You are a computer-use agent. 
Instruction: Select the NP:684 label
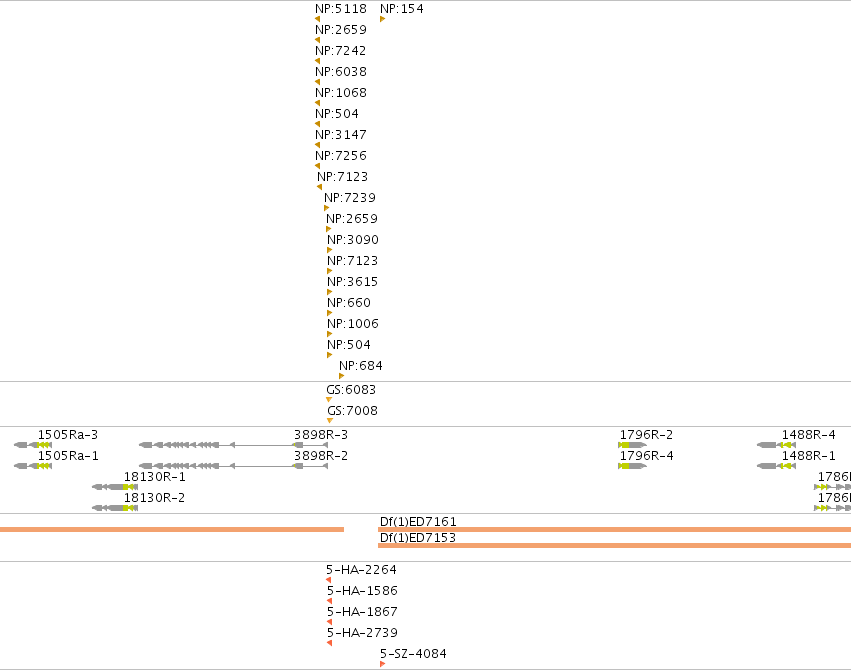(x=361, y=366)
